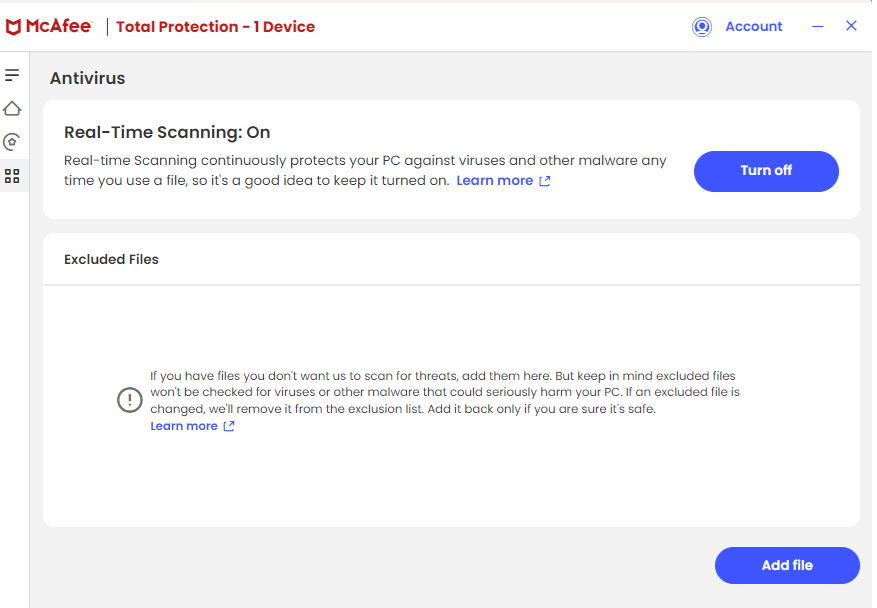
Task: Add file to exclusions list
Action: pyautogui.click(x=787, y=565)
